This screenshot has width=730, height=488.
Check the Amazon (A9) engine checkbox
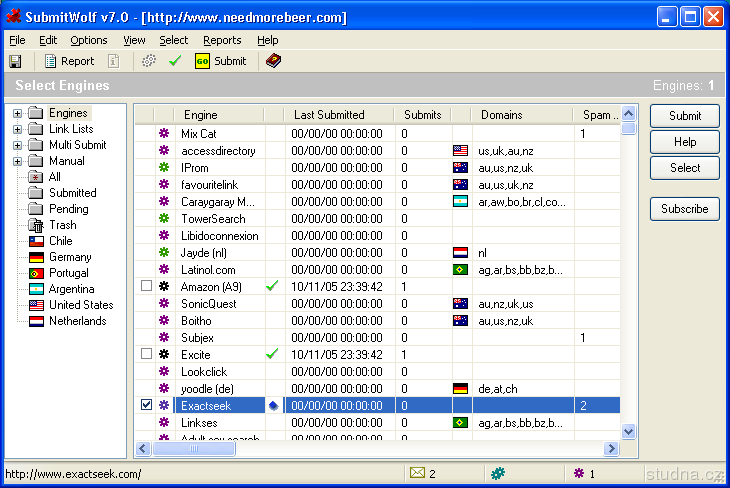(147, 286)
